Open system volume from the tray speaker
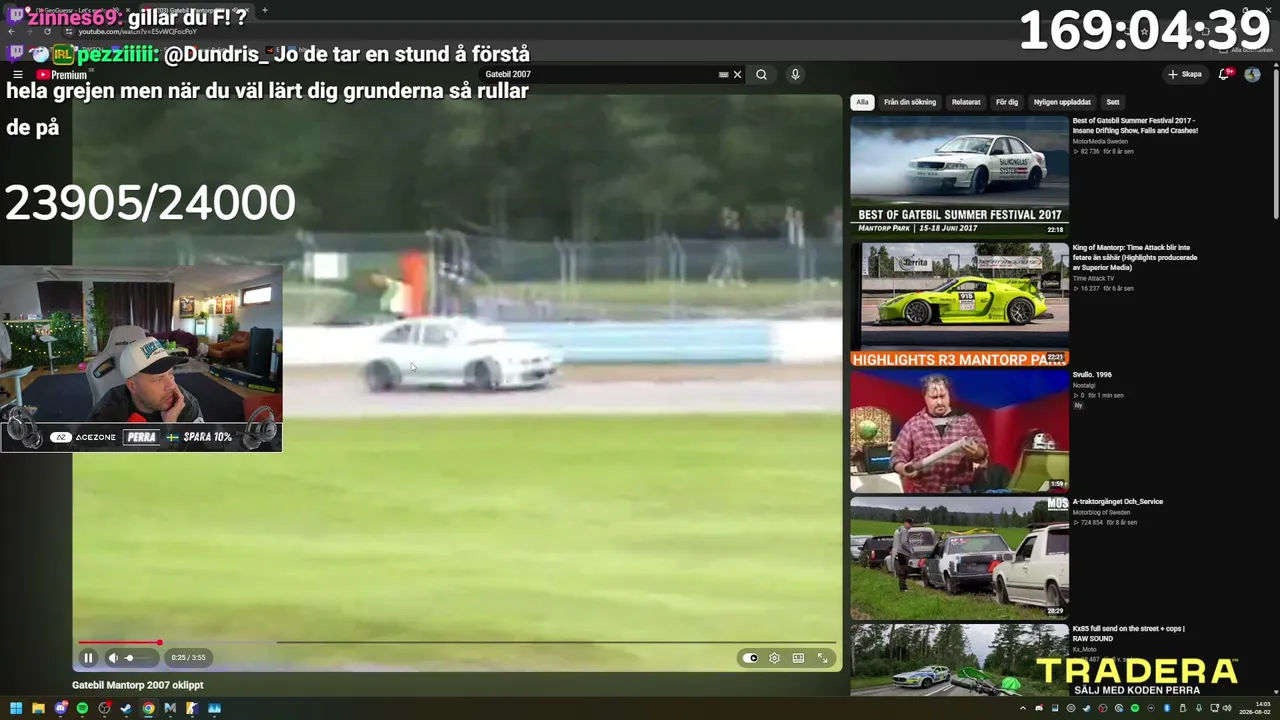 (x=1226, y=709)
